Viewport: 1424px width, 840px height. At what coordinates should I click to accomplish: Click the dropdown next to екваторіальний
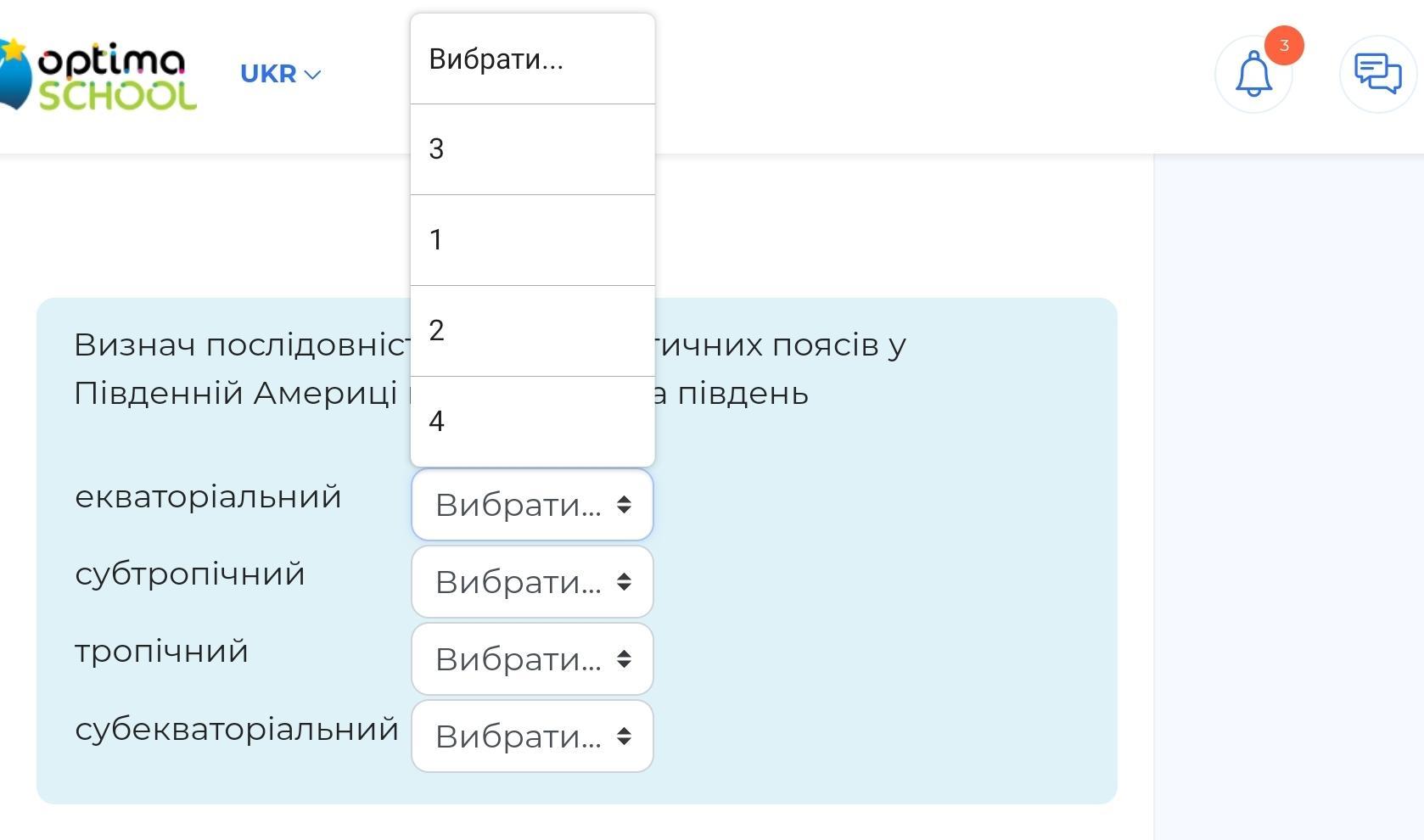[x=532, y=505]
